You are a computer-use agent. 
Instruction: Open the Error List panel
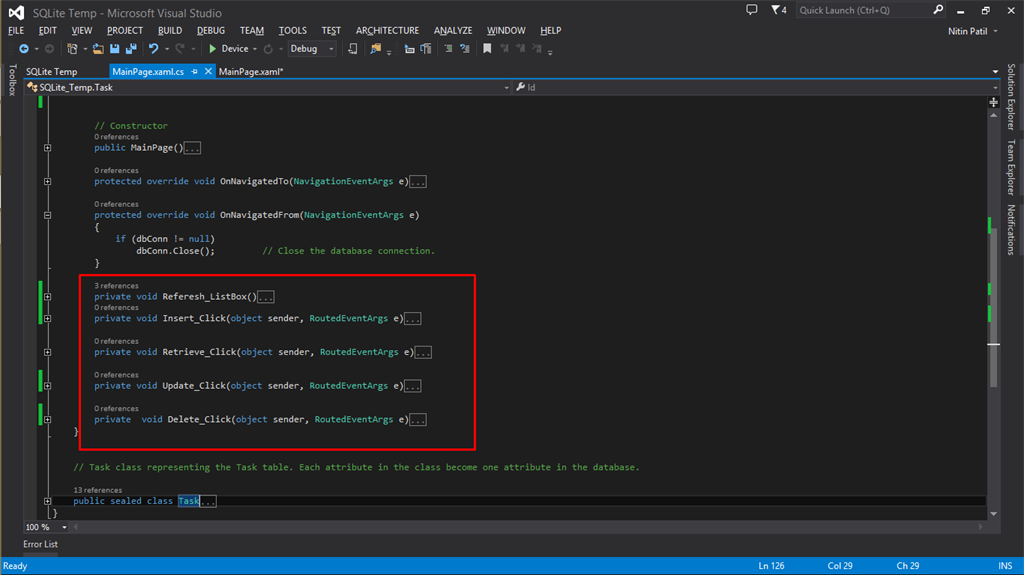[41, 544]
